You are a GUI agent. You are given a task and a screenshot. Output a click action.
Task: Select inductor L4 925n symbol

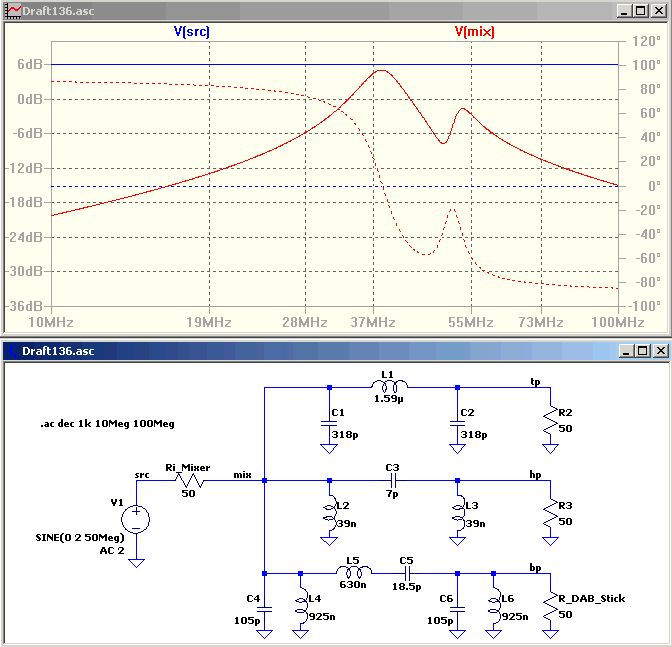tap(301, 607)
